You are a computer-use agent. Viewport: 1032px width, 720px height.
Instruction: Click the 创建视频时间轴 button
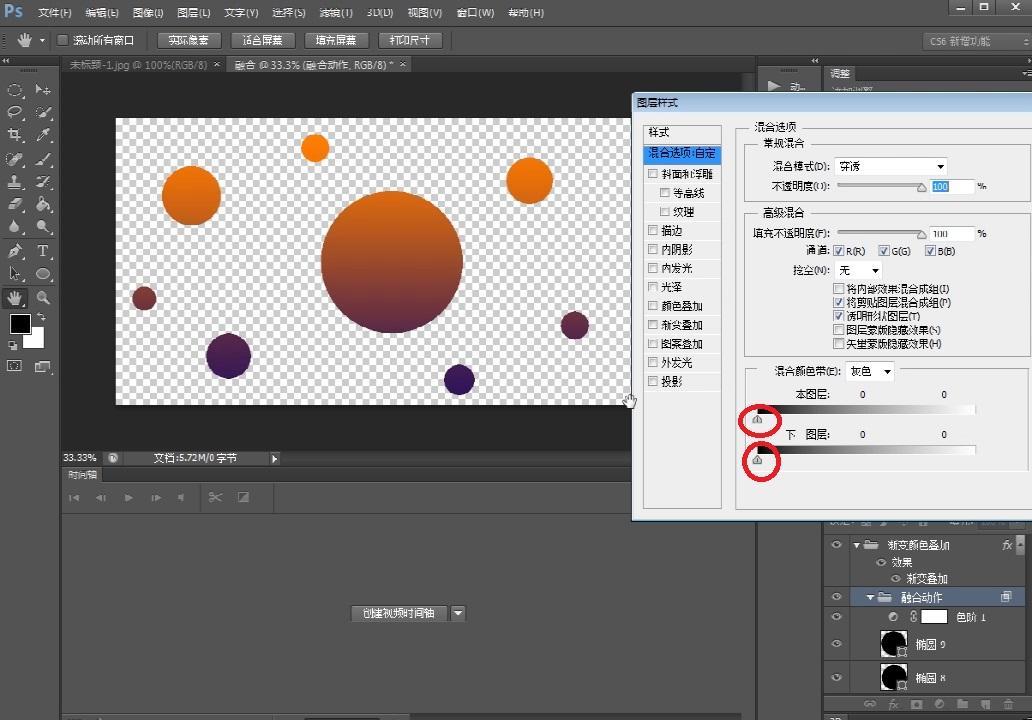399,614
